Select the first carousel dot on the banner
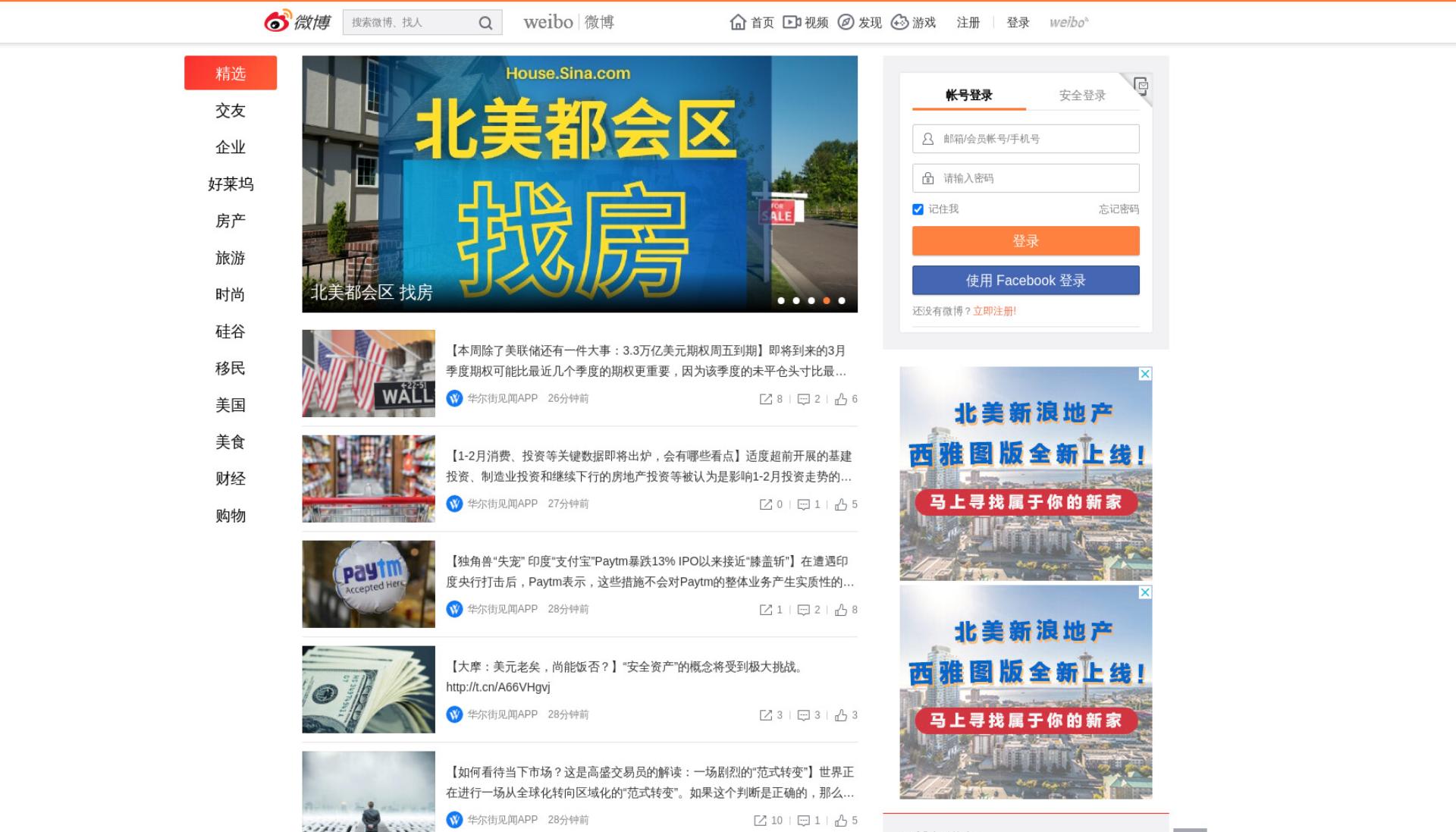 click(781, 301)
